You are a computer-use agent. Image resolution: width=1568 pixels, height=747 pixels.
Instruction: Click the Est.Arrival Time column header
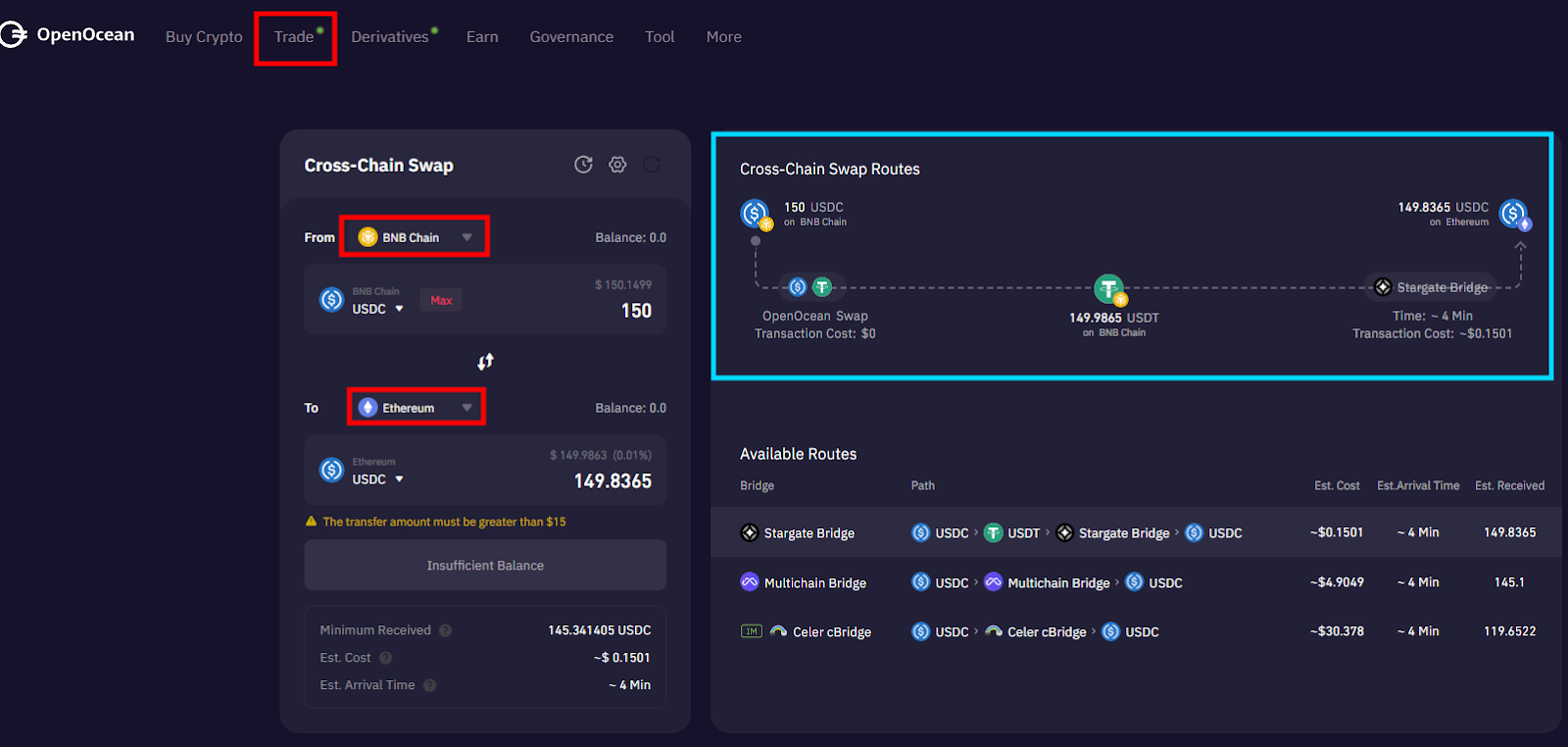[1418, 485]
